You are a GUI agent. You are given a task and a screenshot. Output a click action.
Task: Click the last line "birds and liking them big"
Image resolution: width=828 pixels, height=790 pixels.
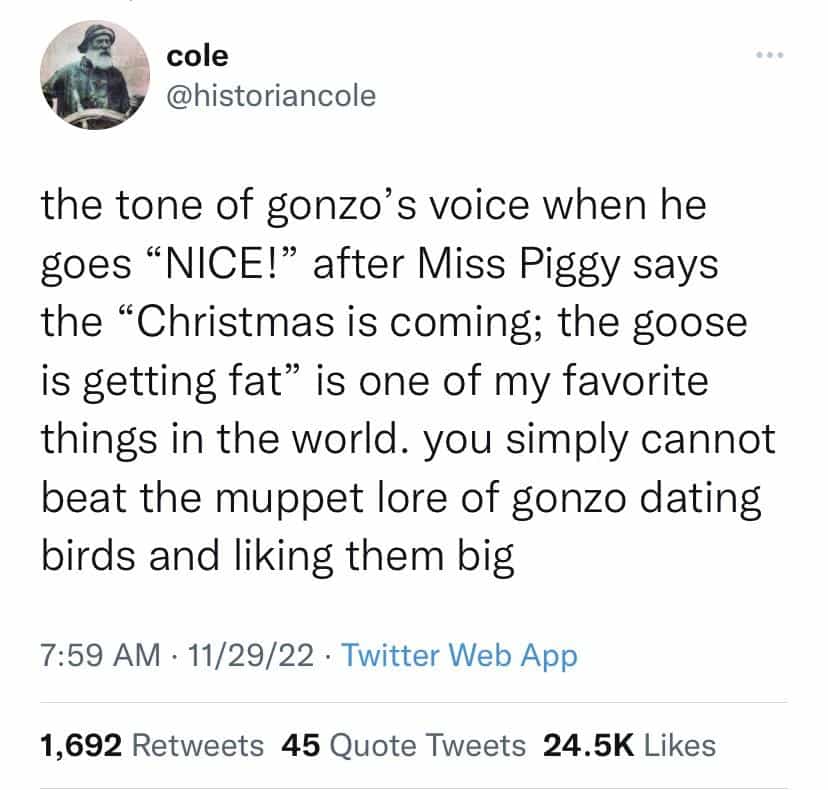(x=277, y=557)
